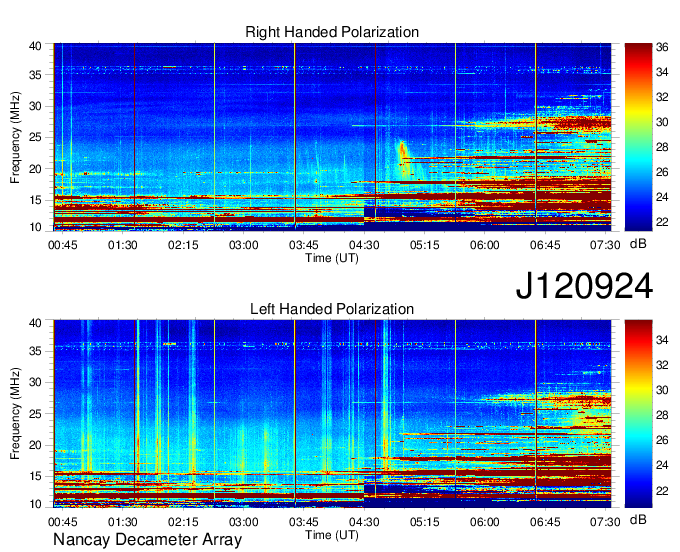Image resolution: width=680 pixels, height=552 pixels.
Task: Click the 'Nancay Decameter Array' caption
Action: coord(147,539)
